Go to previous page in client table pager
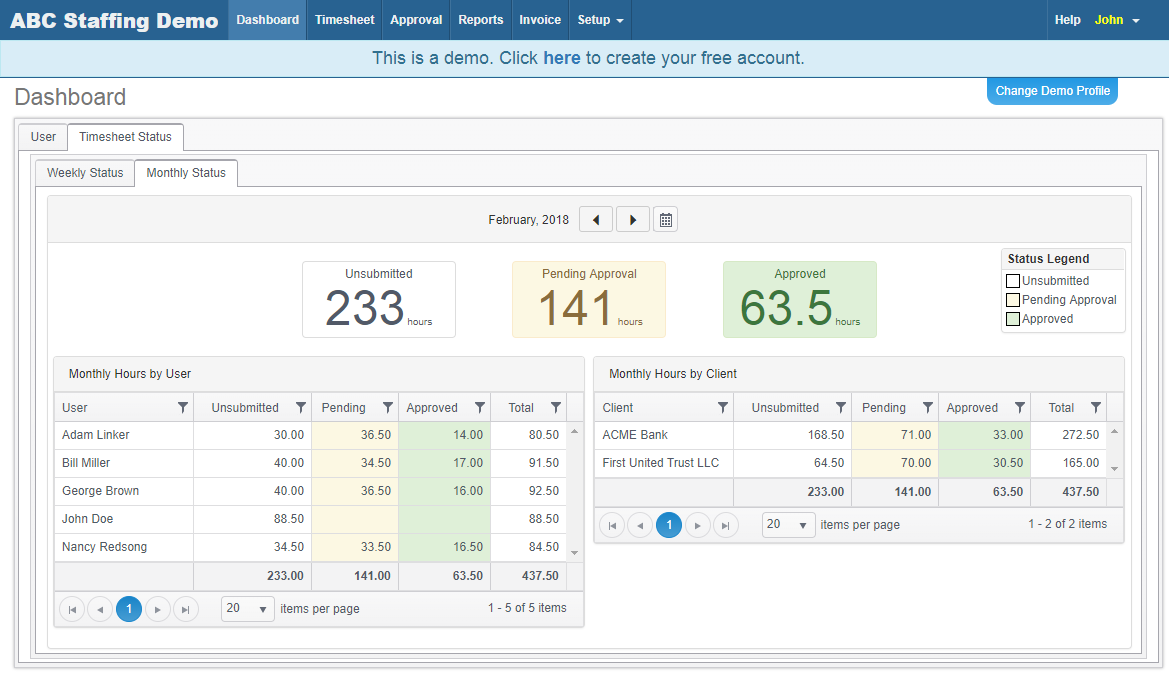Screen dimensions: 1169x675 (640, 525)
